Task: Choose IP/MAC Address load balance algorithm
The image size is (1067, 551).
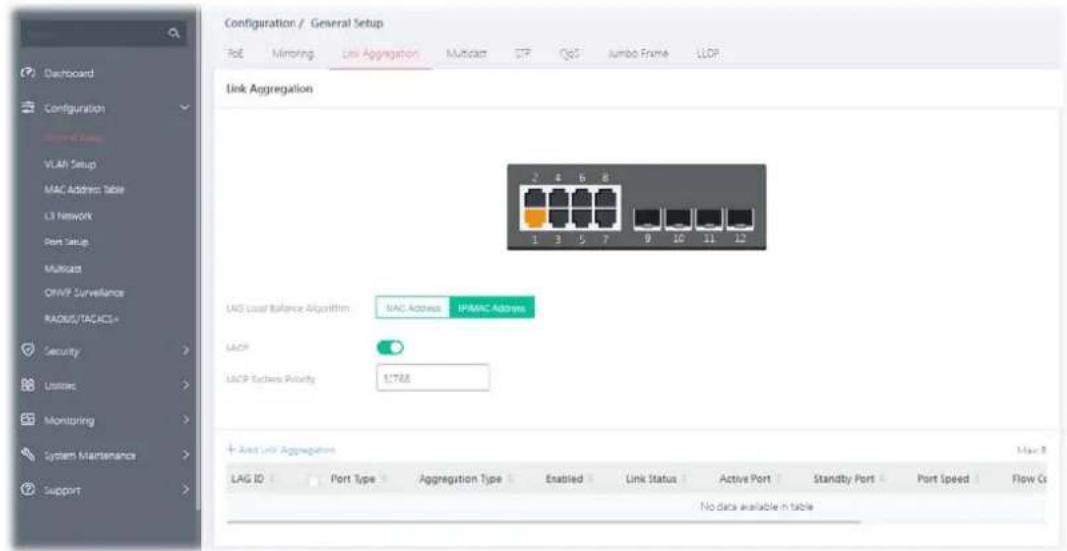Action: click(x=493, y=308)
